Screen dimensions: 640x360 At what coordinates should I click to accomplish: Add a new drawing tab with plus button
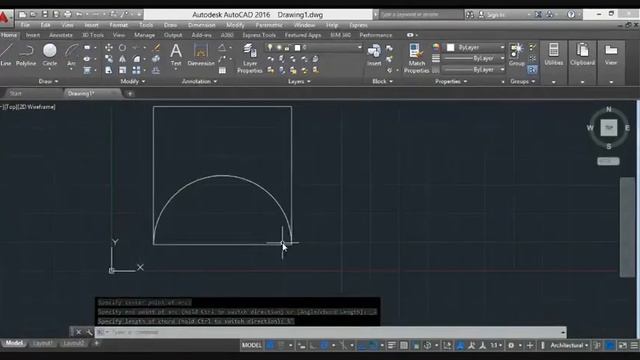[130, 93]
